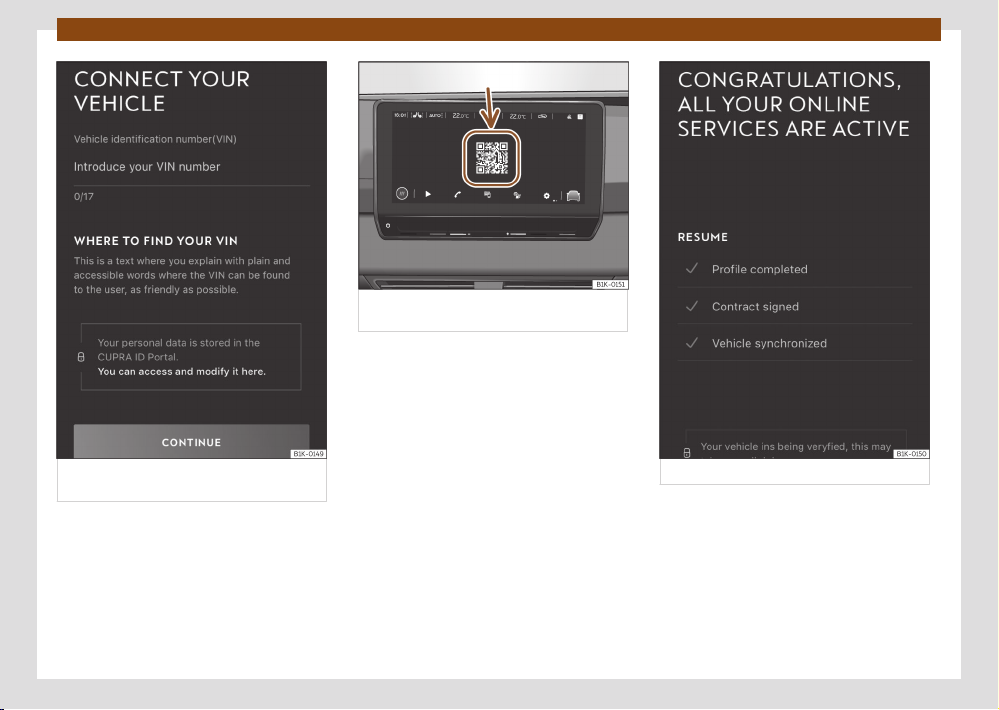This screenshot has width=999, height=710.
Task: Open the settings gear on the infotainment screen
Action: tap(546, 196)
